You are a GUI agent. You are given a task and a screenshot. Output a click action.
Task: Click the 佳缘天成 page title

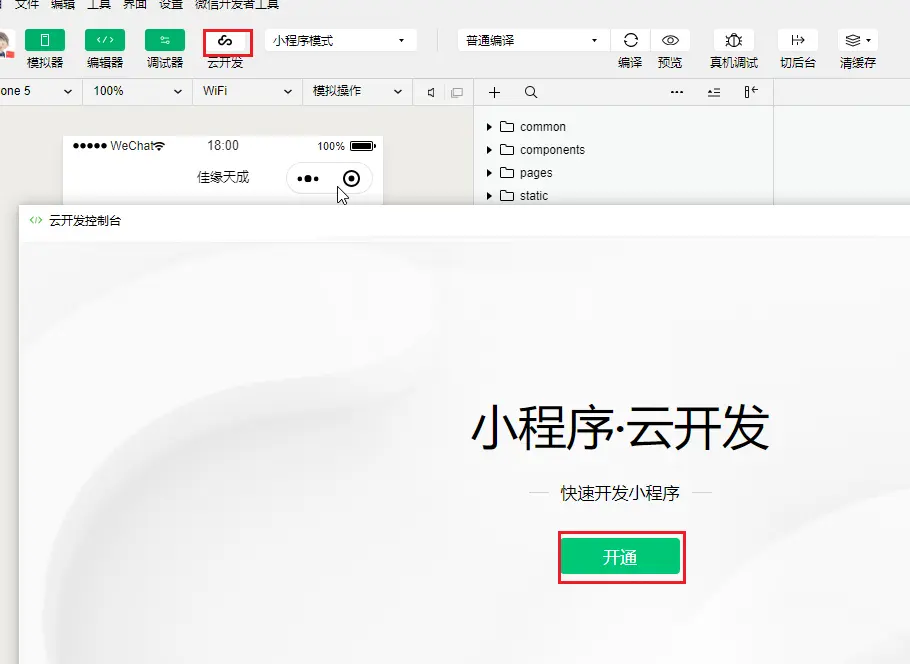(223, 177)
